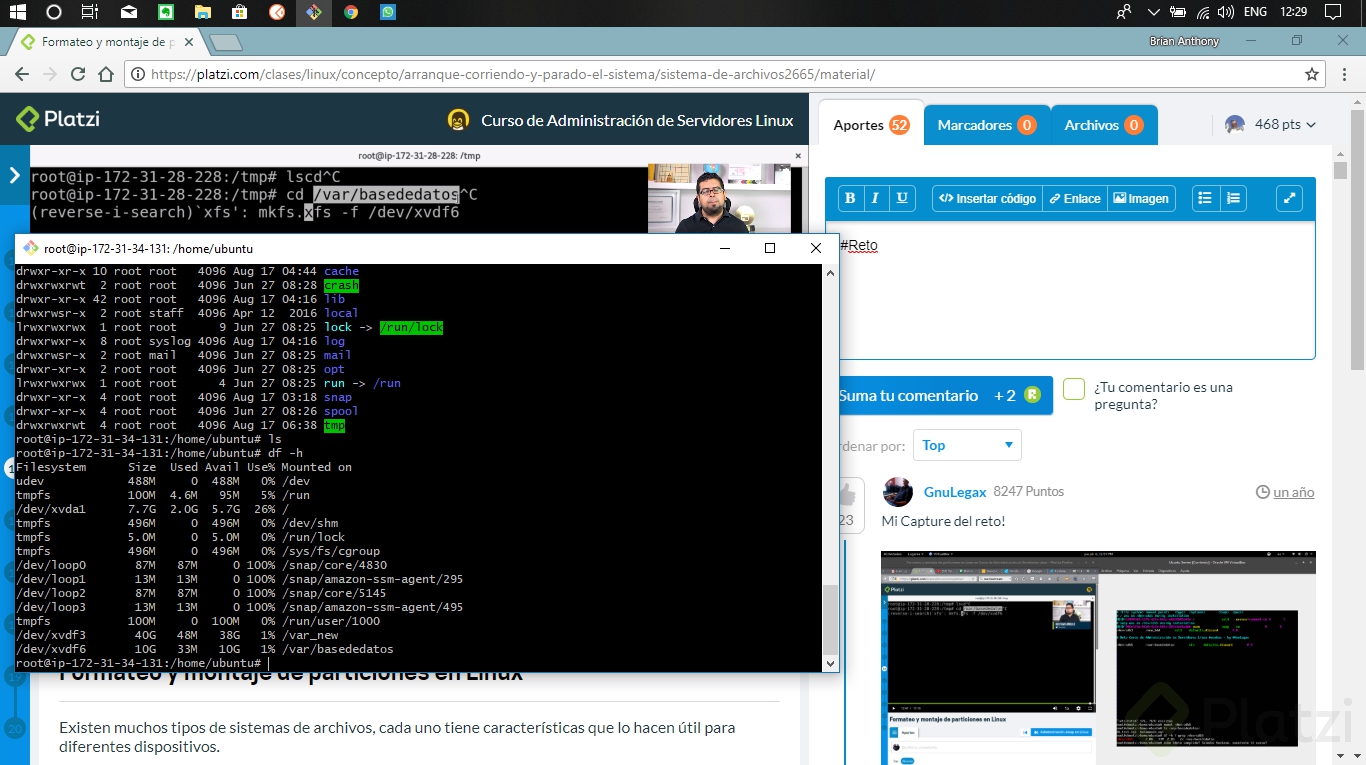1366x765 pixels.
Task: Open GnuLegax's profile link
Action: [955, 492]
